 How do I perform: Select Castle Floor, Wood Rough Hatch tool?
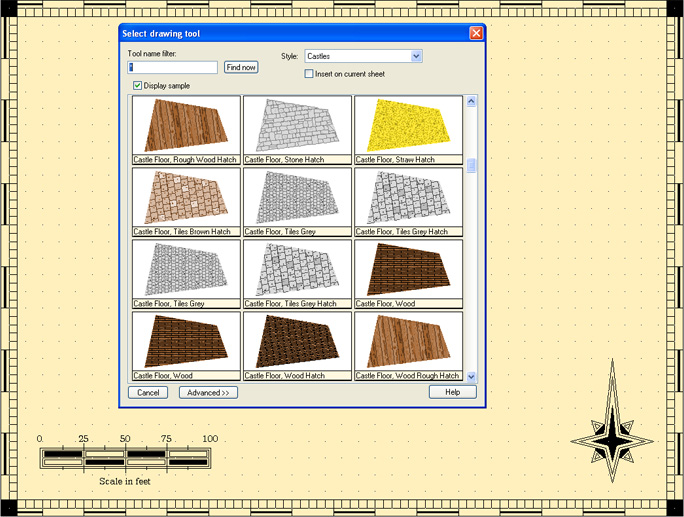[x=409, y=346]
